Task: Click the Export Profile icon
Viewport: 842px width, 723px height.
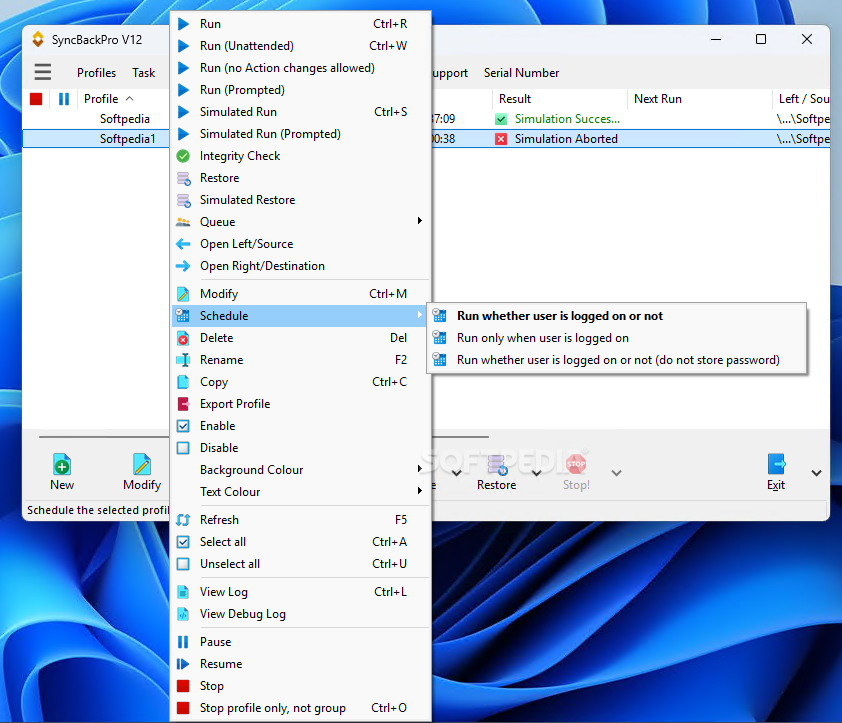Action: 183,404
